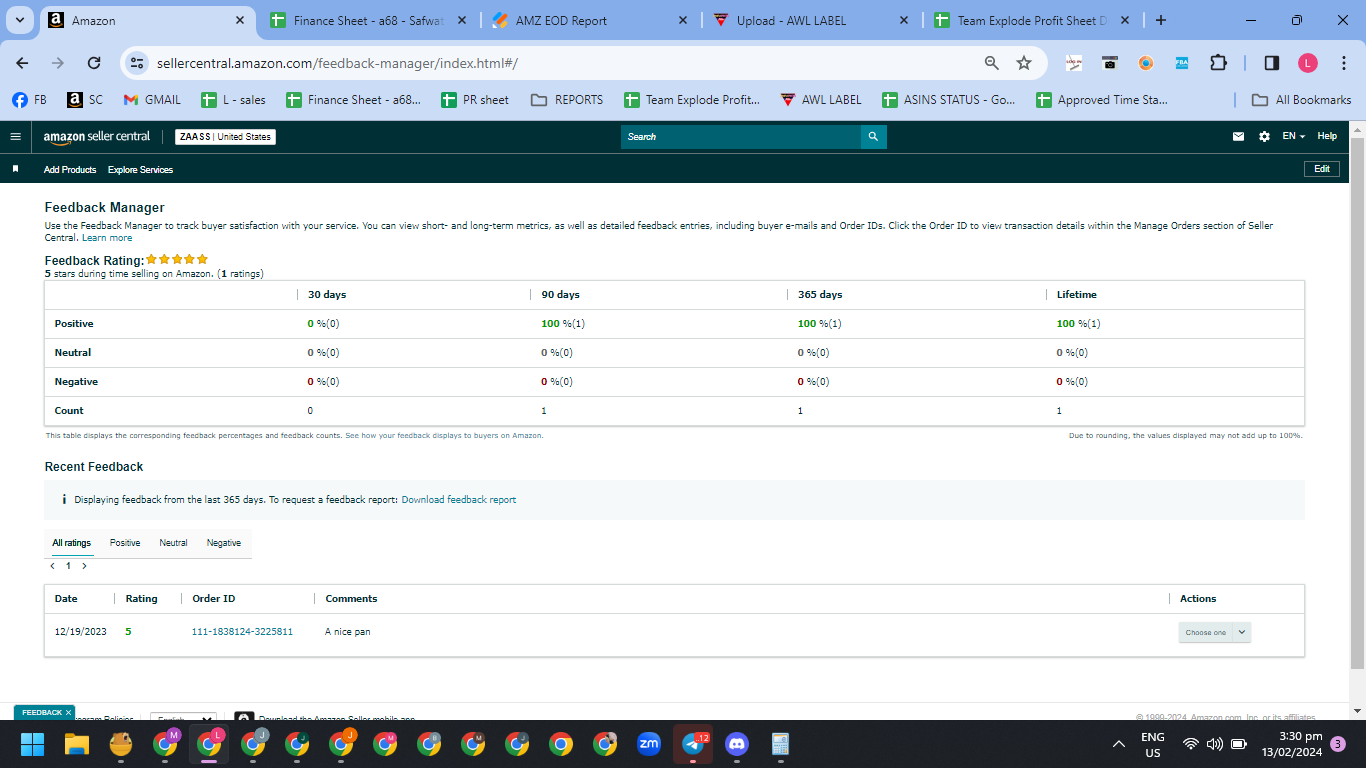
Task: Open Telegram from the taskbar
Action: pos(693,744)
